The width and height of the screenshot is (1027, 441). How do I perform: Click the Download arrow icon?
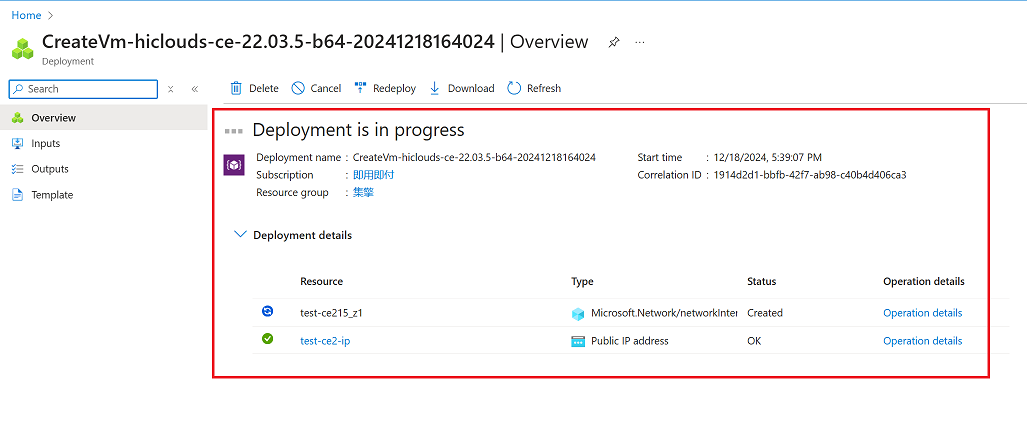[434, 88]
